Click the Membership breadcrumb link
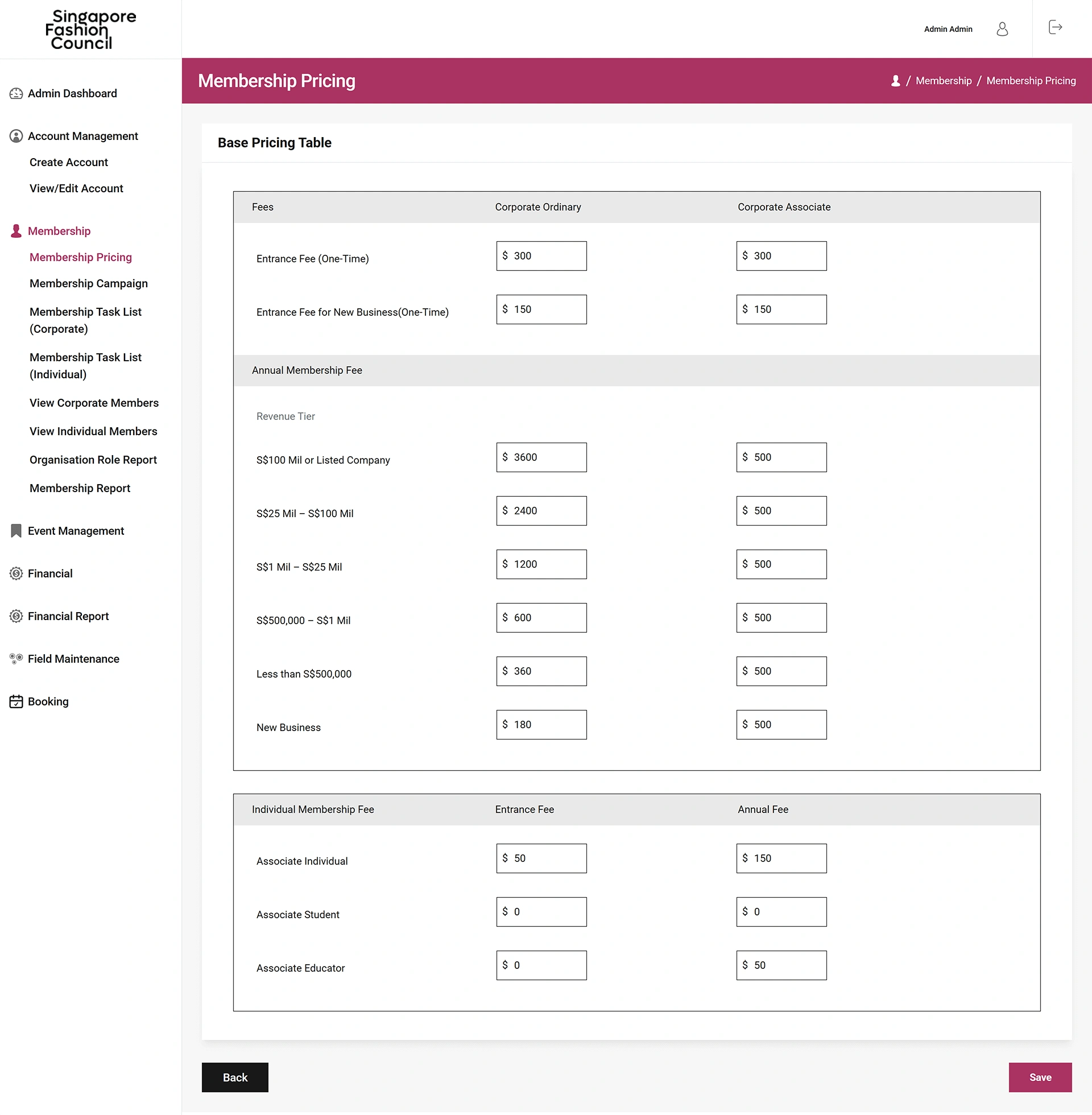This screenshot has height=1115, width=1092. (x=944, y=81)
